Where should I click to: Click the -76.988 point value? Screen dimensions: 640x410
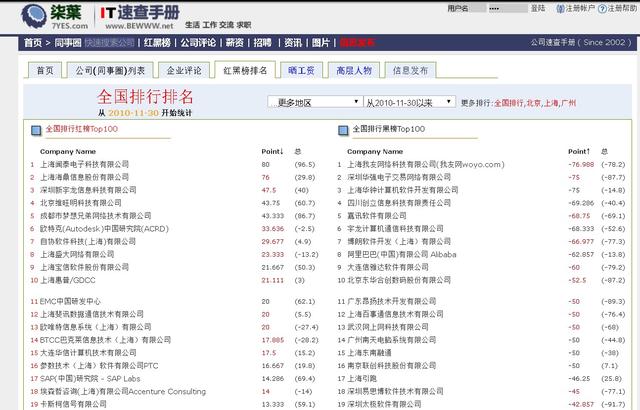pyautogui.click(x=581, y=164)
